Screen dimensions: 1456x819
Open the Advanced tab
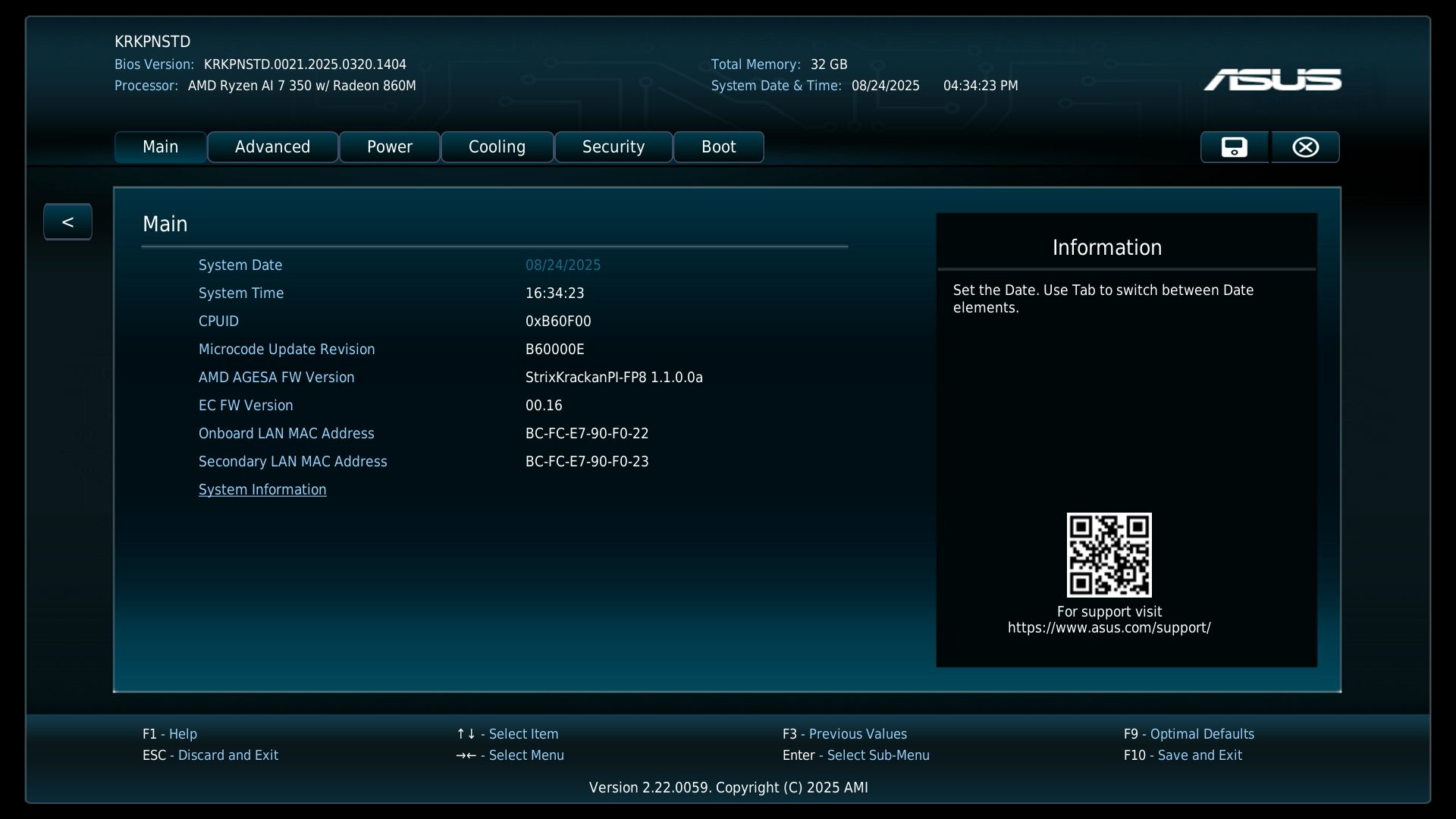tap(272, 147)
